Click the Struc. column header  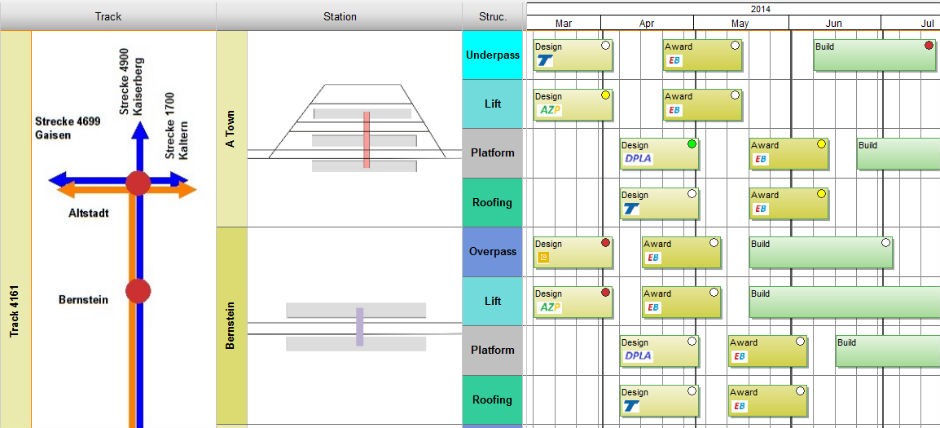click(x=493, y=16)
